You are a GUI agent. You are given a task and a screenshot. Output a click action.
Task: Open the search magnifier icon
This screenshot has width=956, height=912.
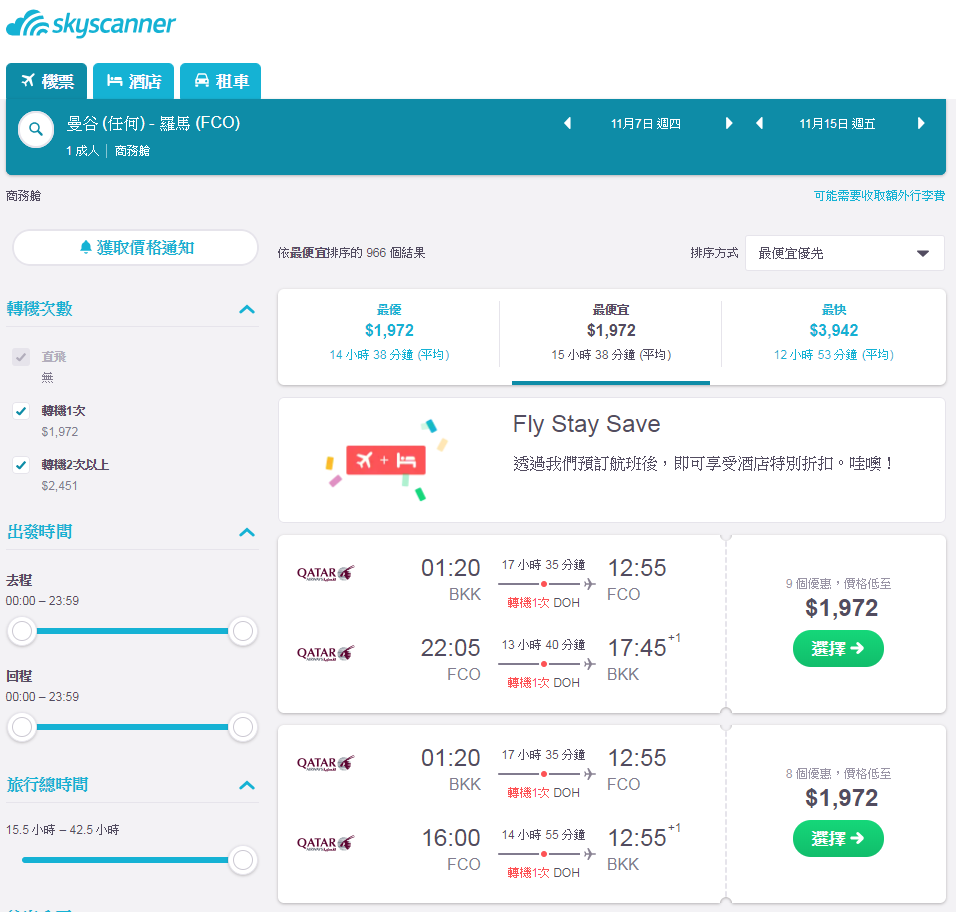coord(36,129)
